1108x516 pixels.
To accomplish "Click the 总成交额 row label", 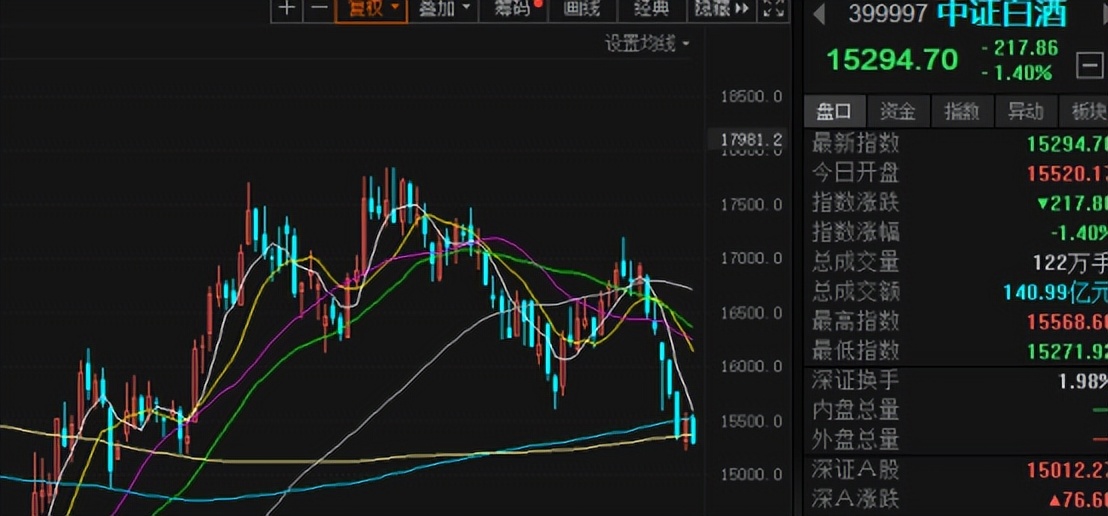I will [x=855, y=291].
